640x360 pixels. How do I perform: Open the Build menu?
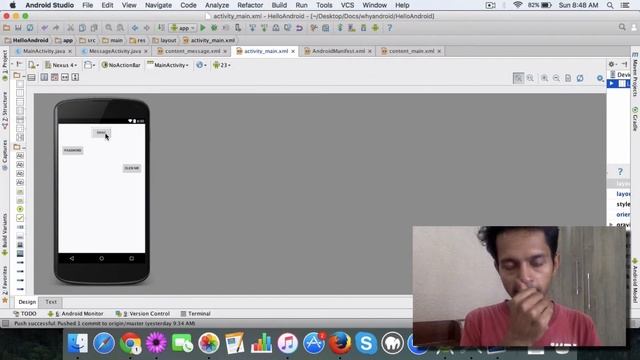[279, 5]
